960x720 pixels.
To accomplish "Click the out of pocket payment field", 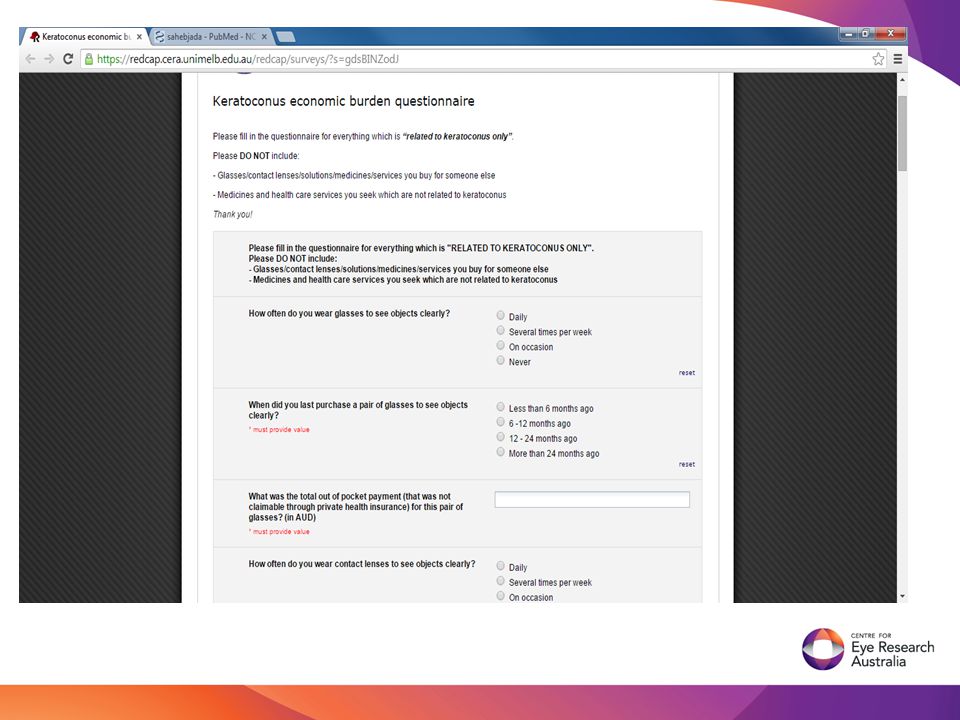I will [592, 500].
